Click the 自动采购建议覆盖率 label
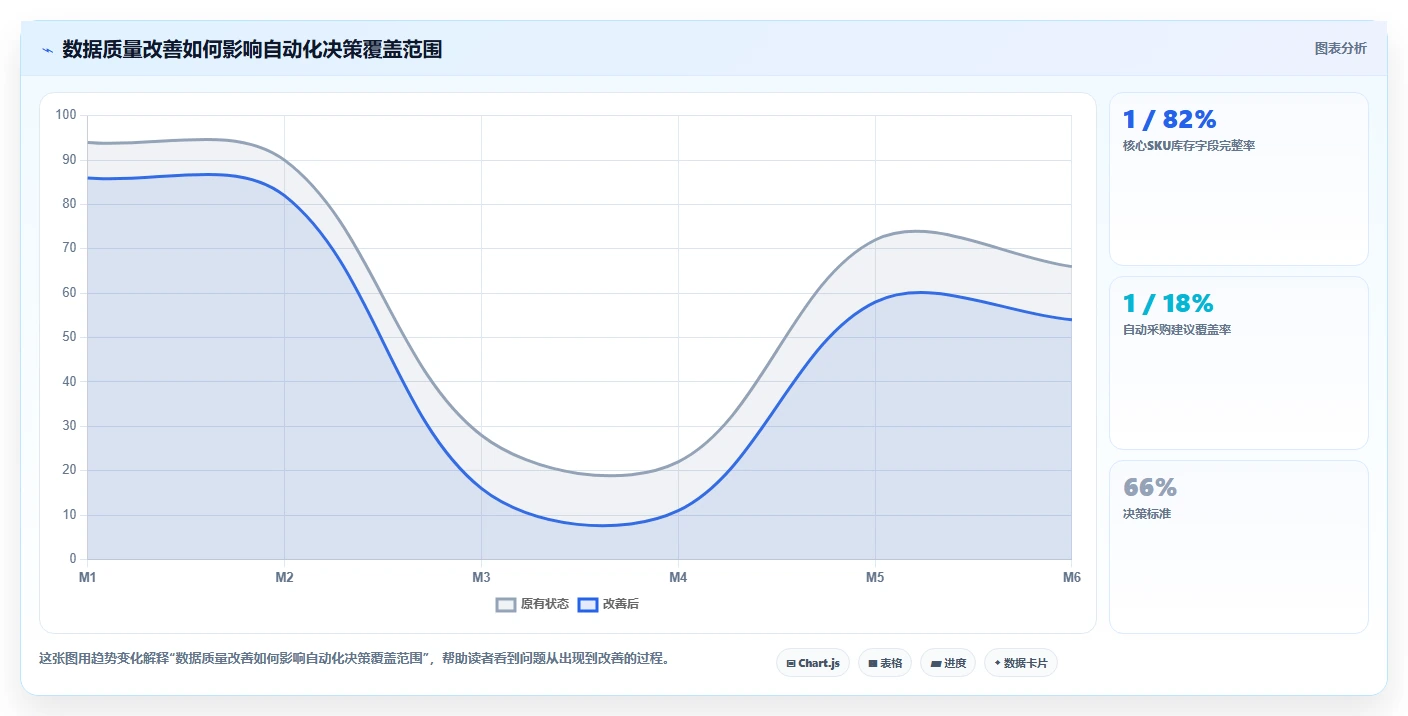The image size is (1408, 716). (x=1177, y=330)
